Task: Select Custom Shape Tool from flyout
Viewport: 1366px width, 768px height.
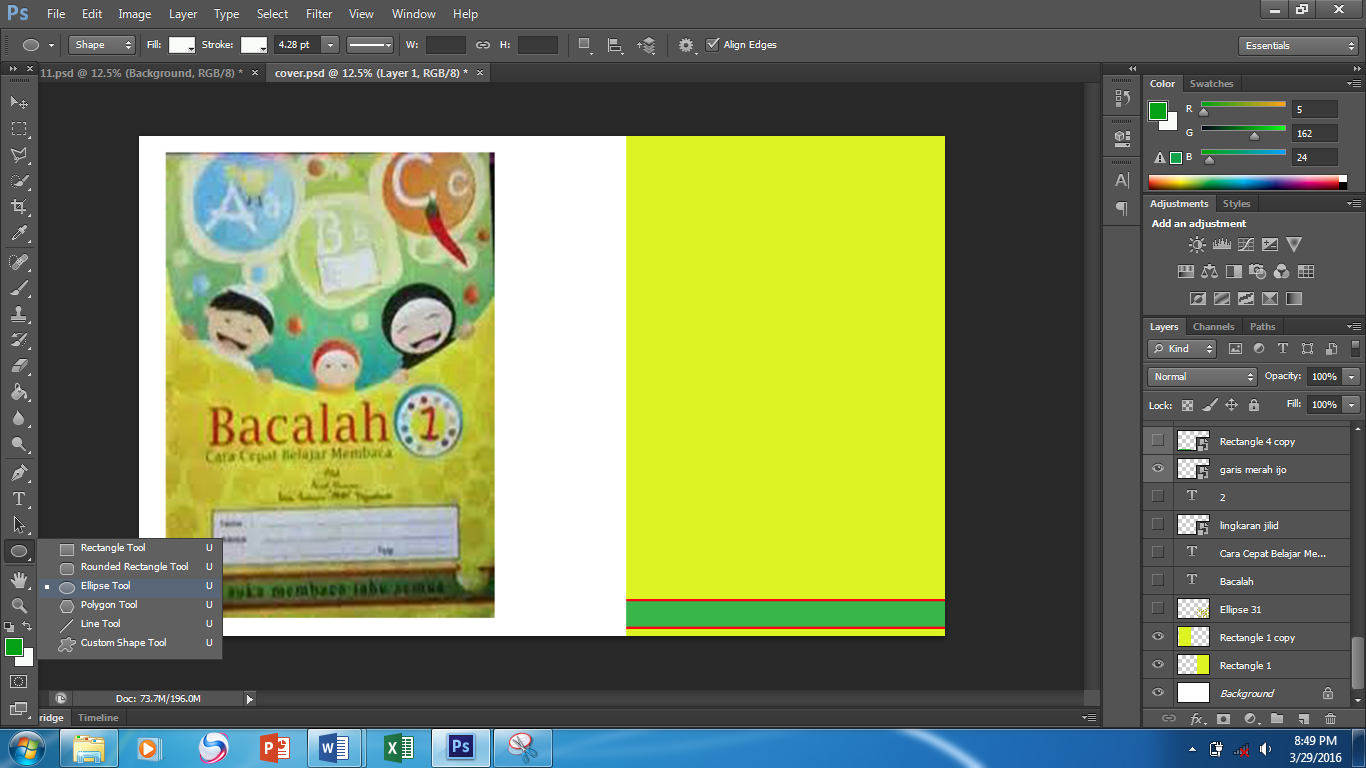Action: click(x=123, y=643)
